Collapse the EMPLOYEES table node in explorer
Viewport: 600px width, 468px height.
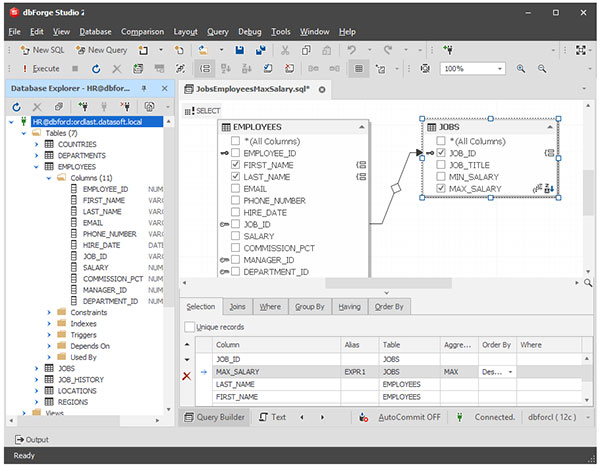tap(36, 167)
